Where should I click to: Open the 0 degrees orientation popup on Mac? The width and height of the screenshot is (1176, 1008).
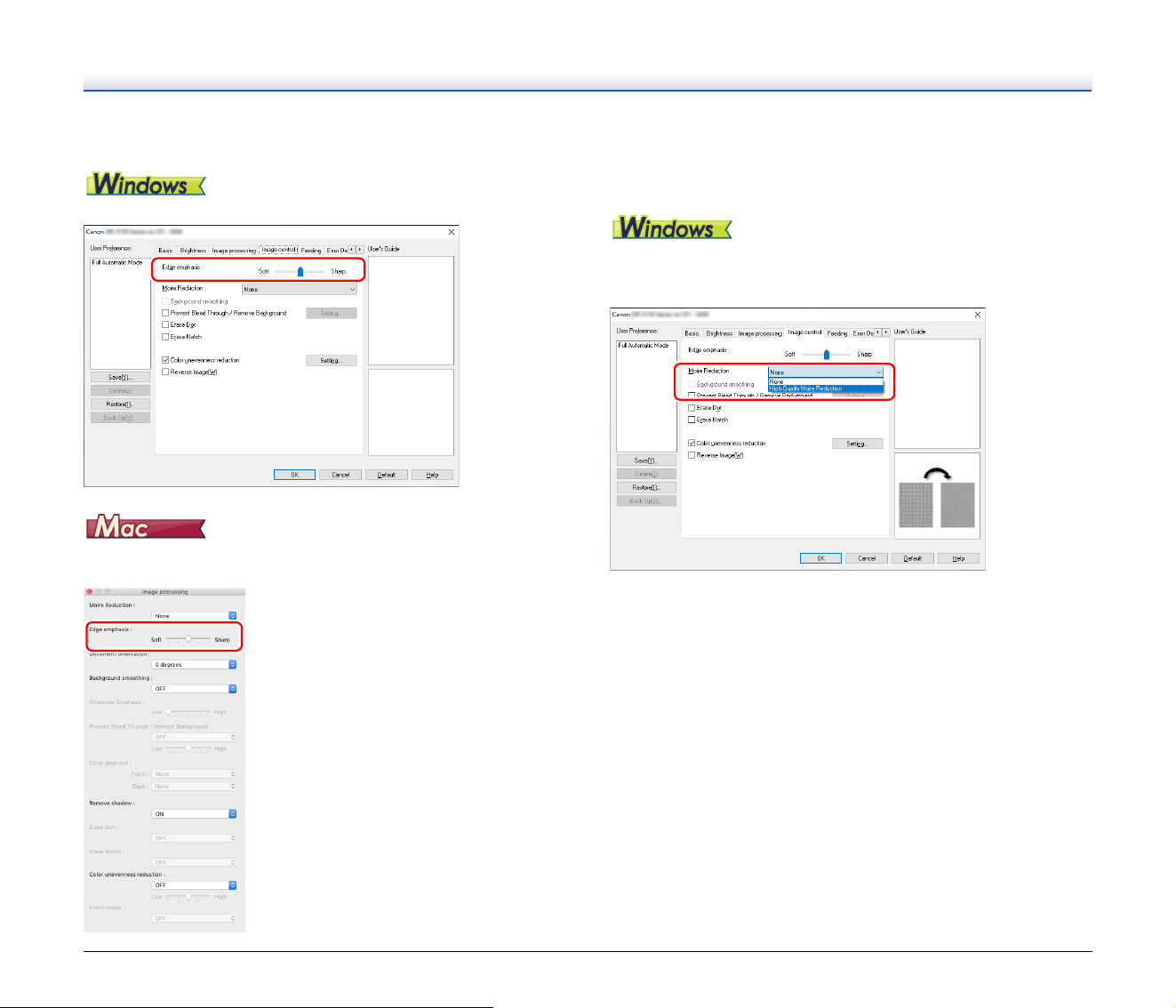[x=195, y=665]
